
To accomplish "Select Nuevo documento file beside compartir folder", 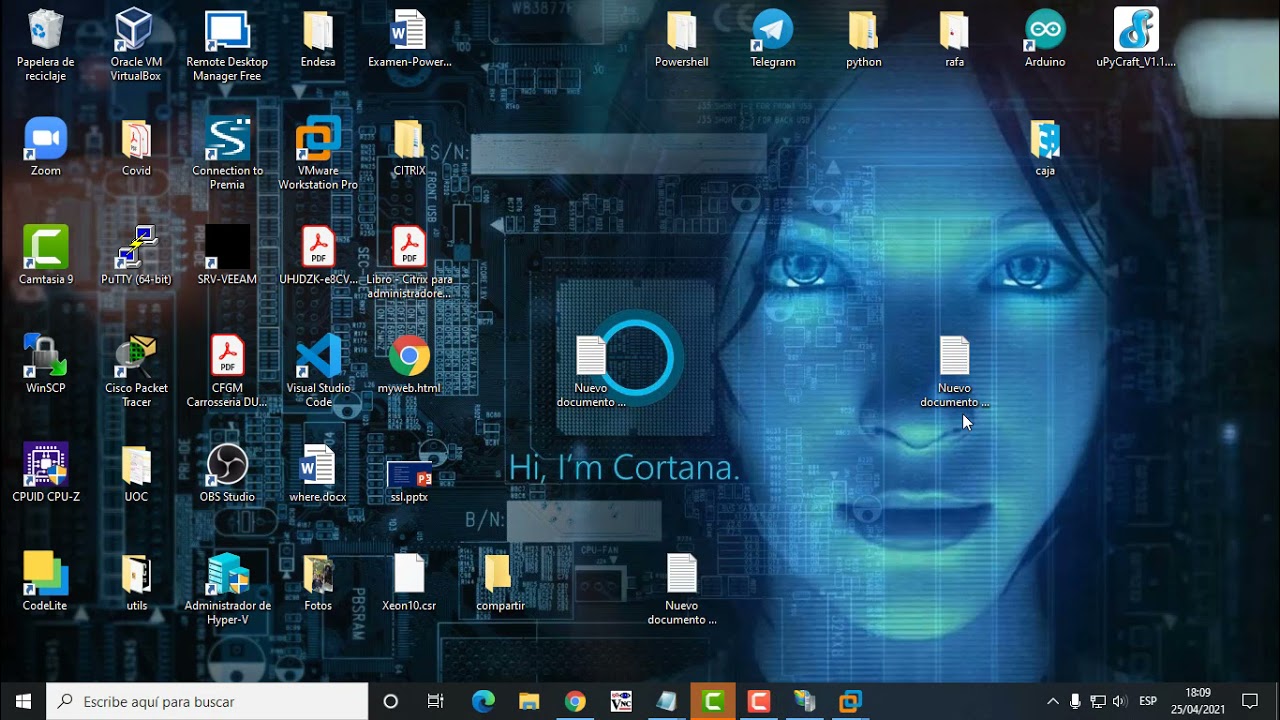I will pyautogui.click(x=682, y=588).
